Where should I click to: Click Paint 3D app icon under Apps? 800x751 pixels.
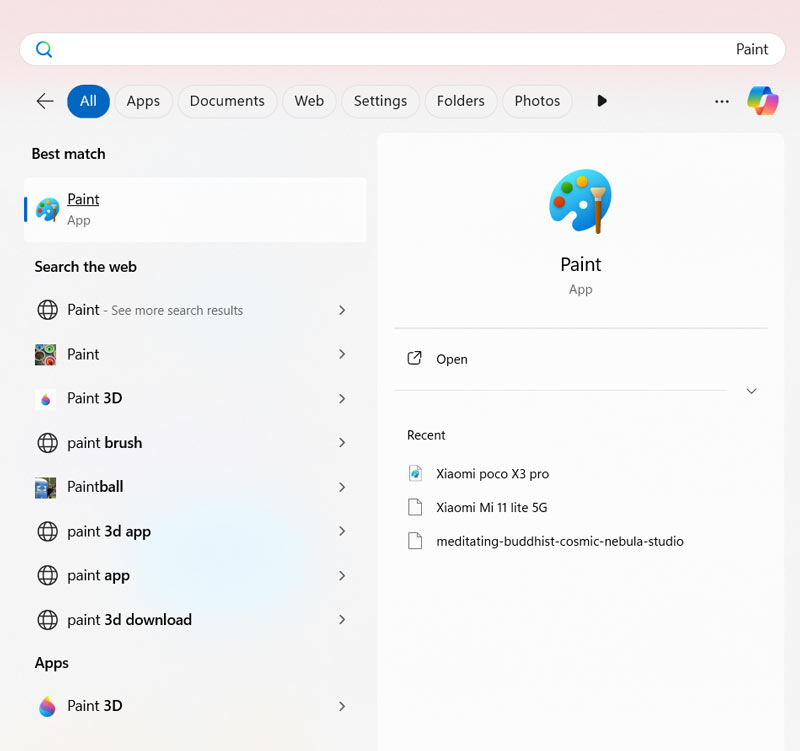[x=47, y=707]
